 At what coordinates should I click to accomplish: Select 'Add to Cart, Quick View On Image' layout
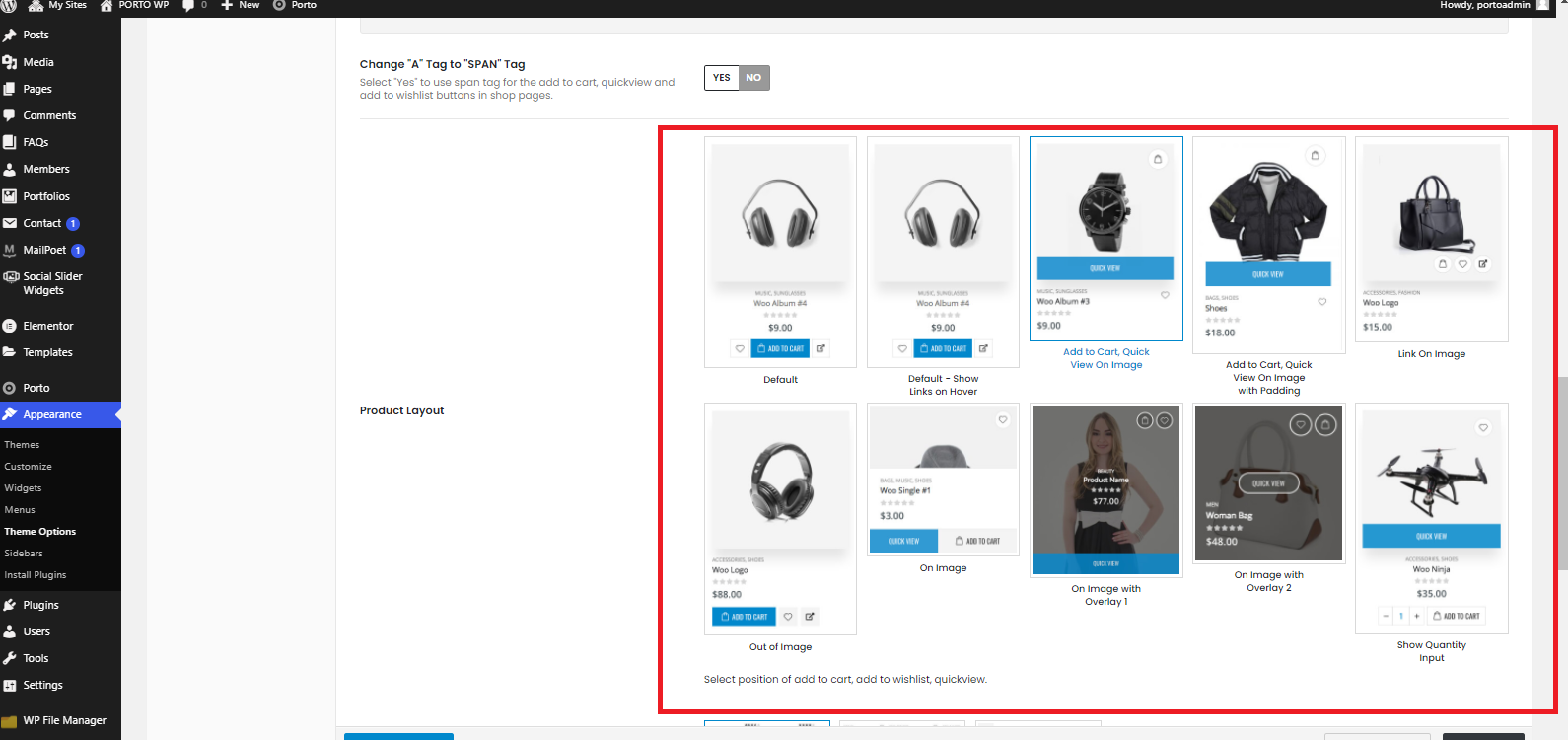pyautogui.click(x=1106, y=239)
